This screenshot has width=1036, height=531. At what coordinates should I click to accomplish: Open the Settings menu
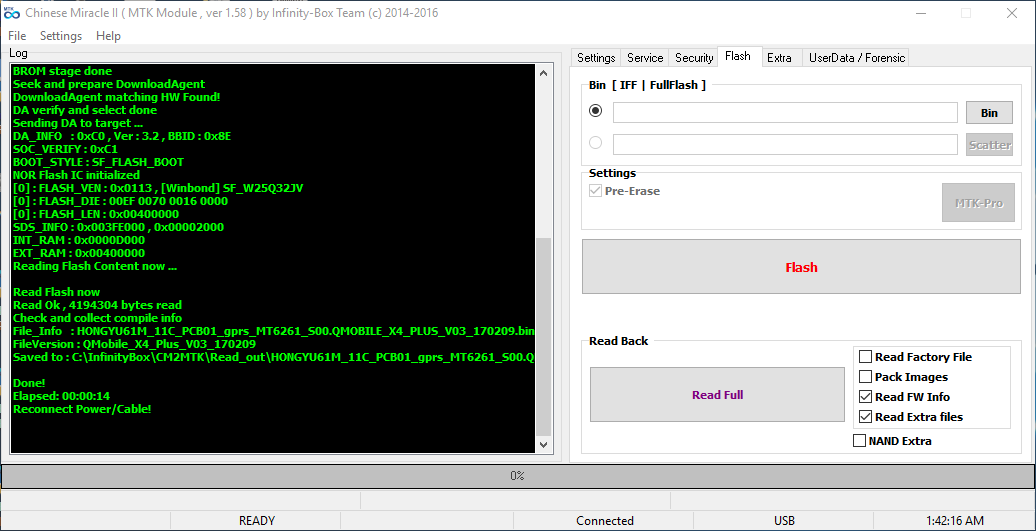click(x=61, y=36)
